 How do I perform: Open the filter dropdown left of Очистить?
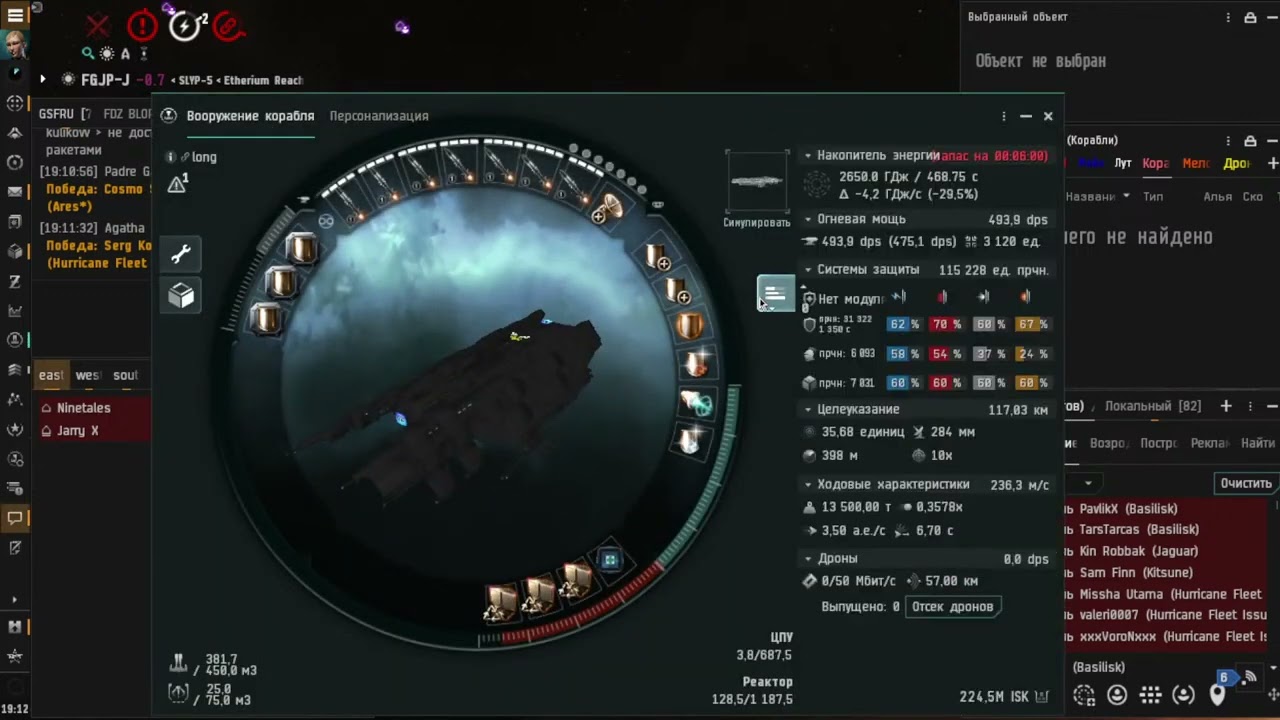tap(1087, 483)
